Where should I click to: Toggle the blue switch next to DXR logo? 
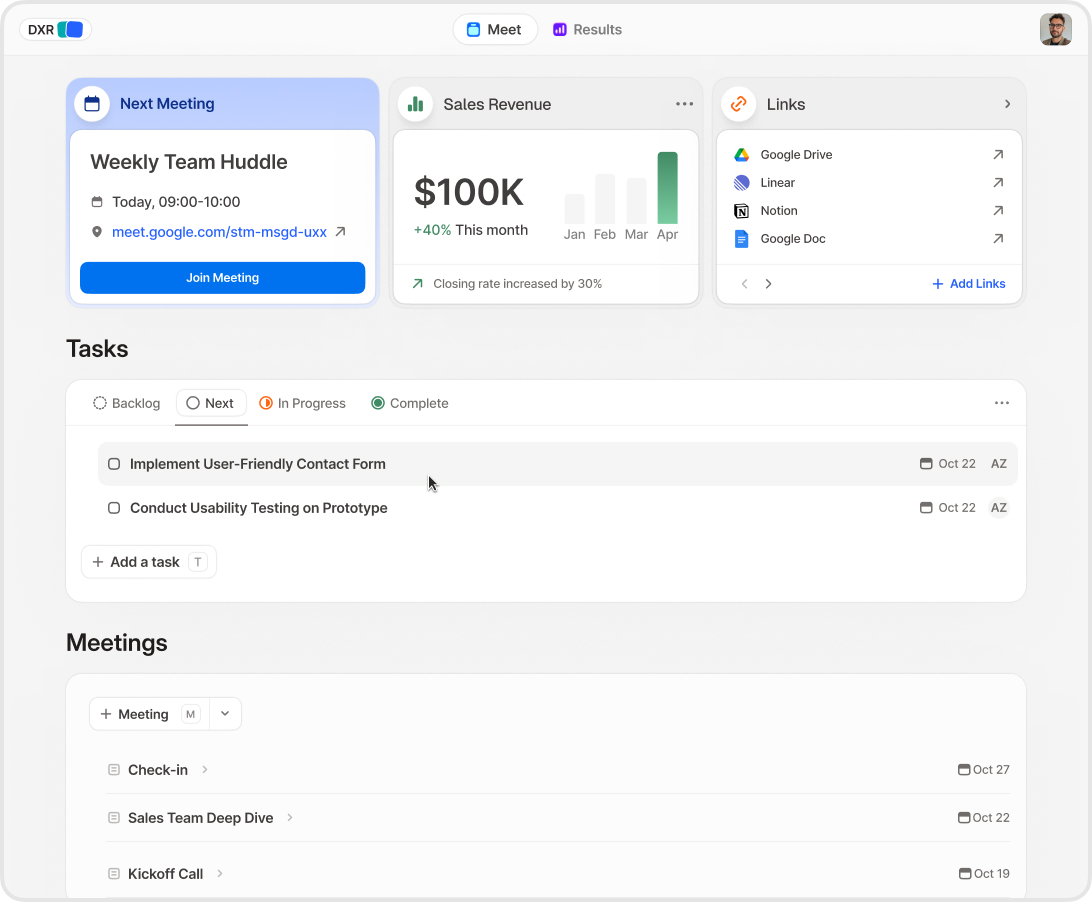[x=73, y=29]
